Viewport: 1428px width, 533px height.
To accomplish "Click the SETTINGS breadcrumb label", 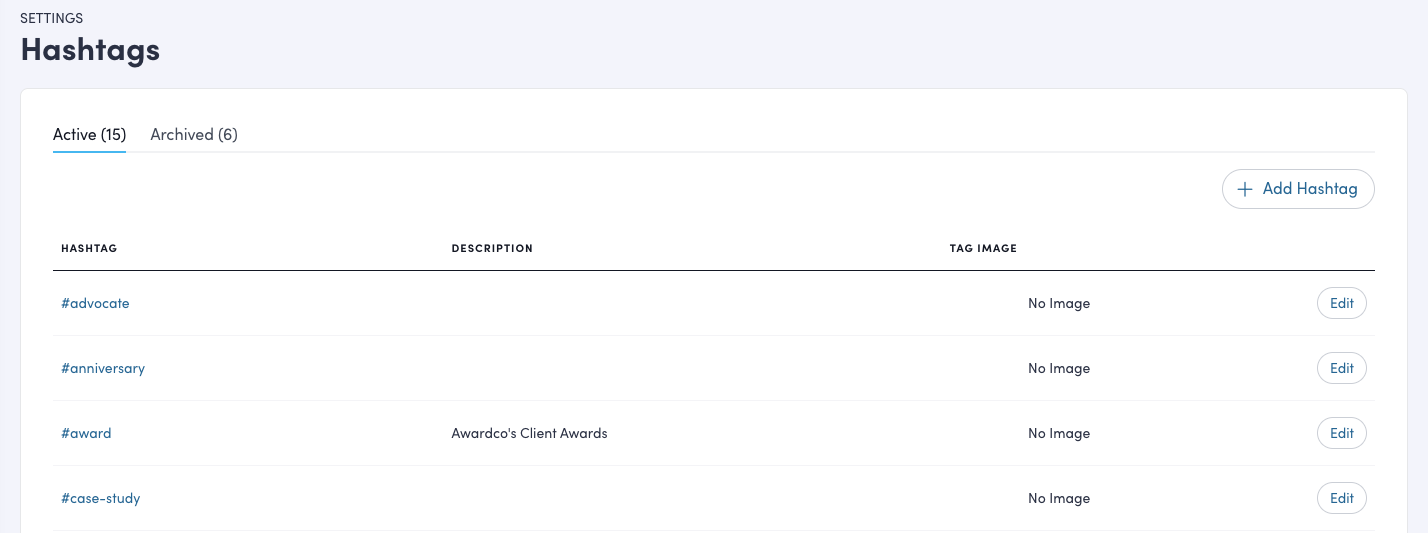I will pos(52,18).
